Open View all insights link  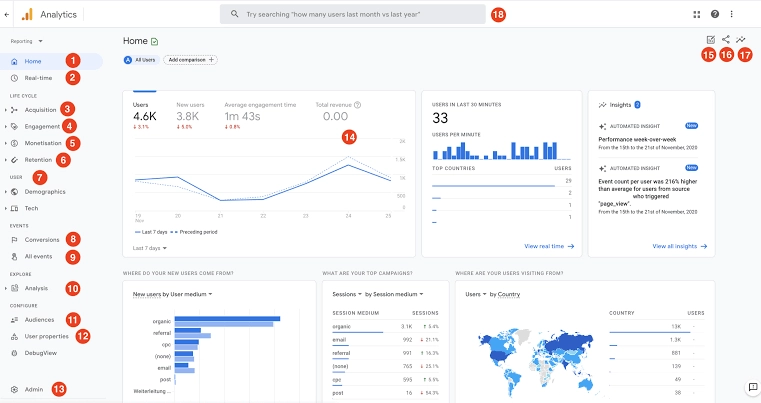pyautogui.click(x=679, y=247)
